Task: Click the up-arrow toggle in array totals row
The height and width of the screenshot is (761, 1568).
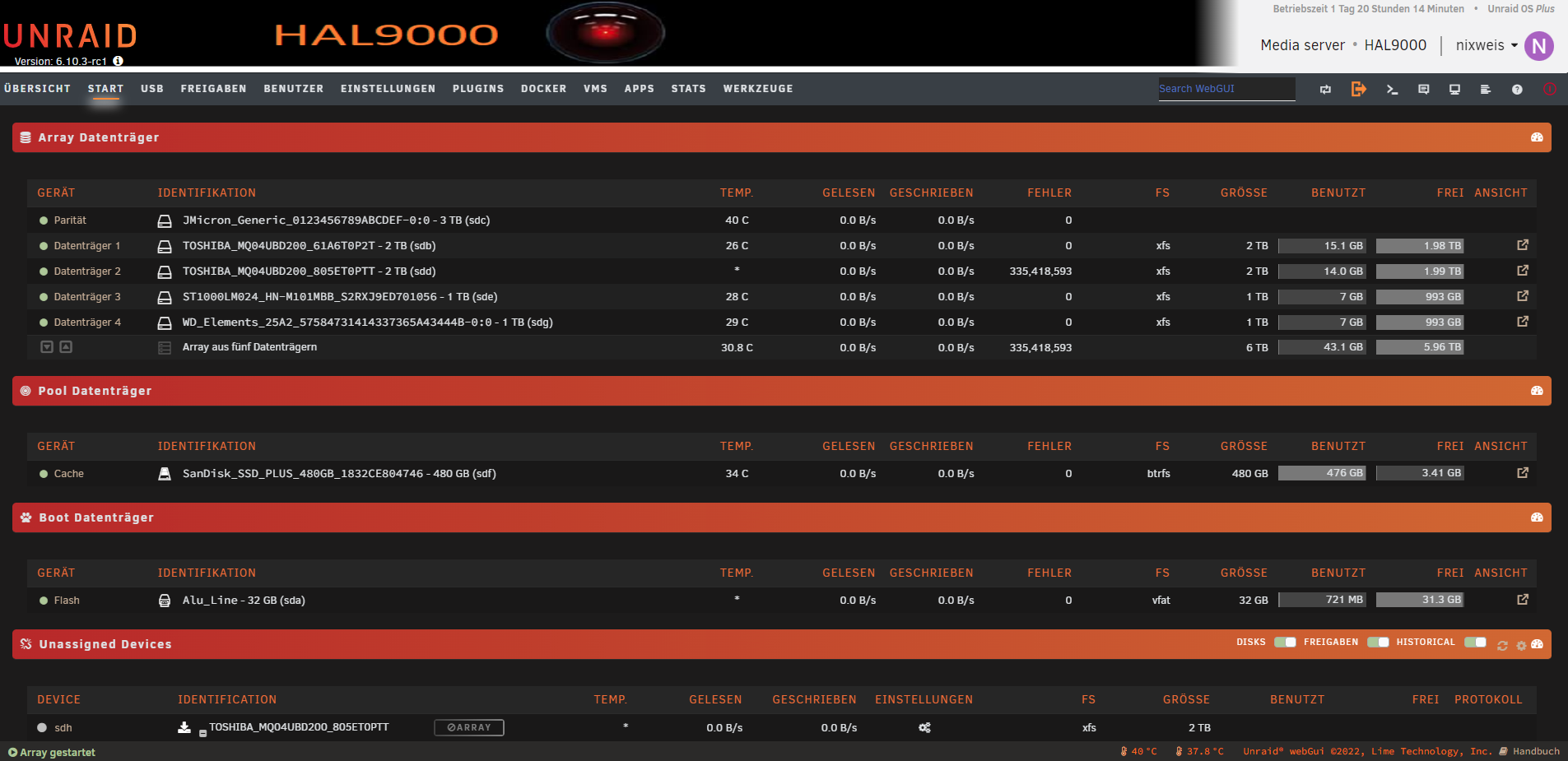Action: 66,347
